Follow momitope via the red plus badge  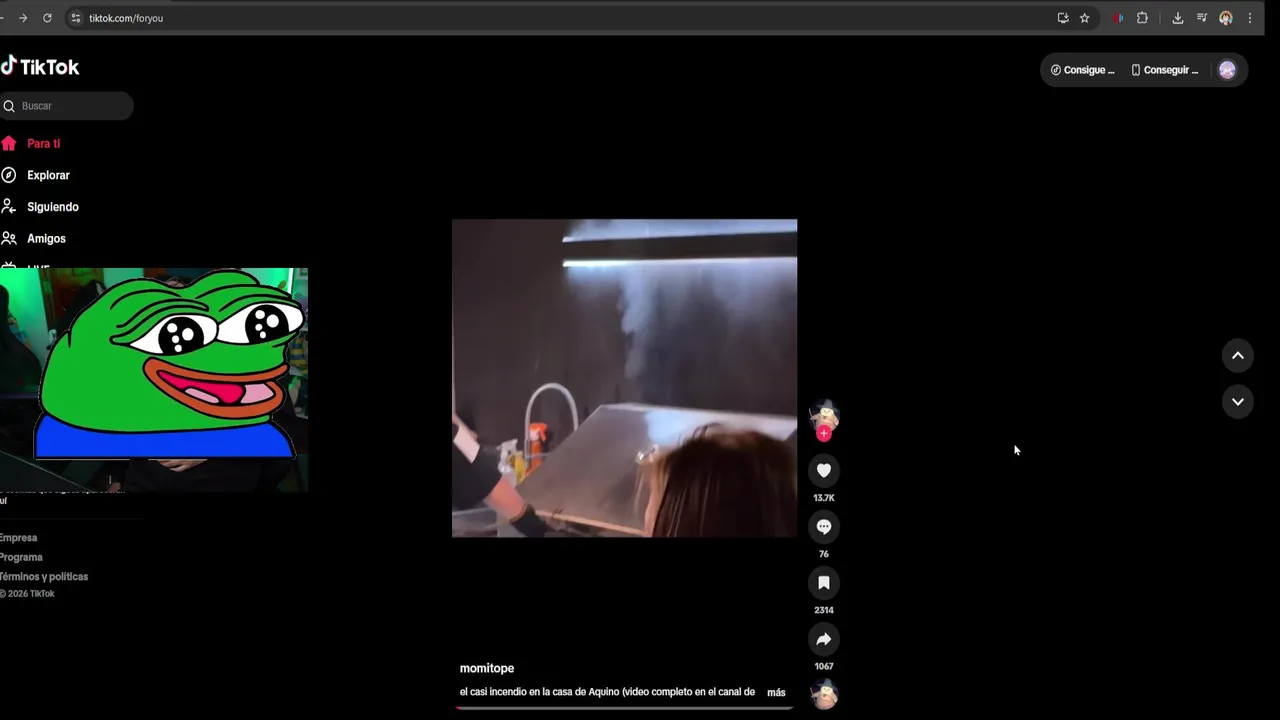click(x=824, y=434)
